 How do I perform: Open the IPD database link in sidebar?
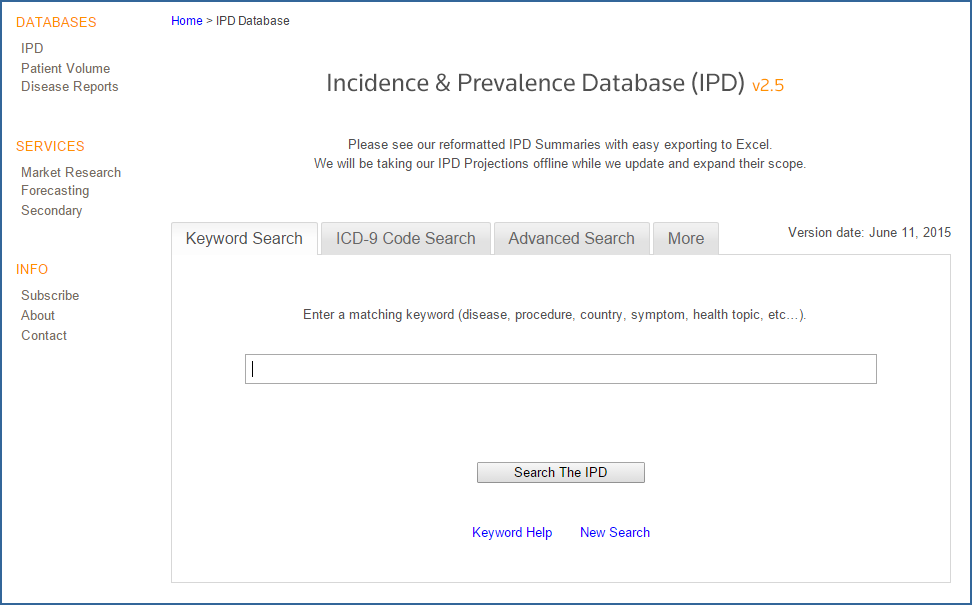point(32,48)
